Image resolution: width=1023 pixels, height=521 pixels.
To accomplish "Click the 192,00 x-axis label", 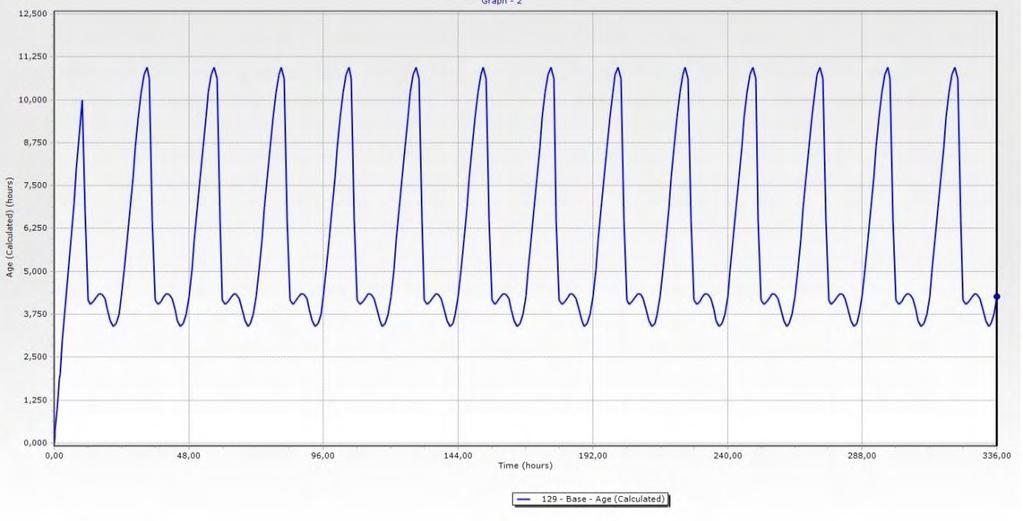I will [592, 456].
